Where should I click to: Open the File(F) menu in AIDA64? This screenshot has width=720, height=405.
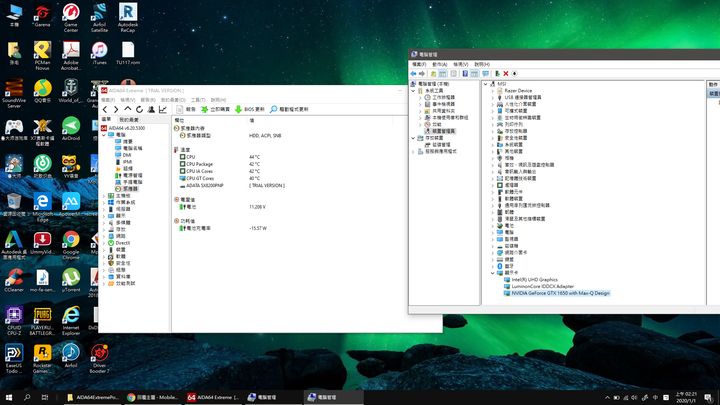[108, 100]
